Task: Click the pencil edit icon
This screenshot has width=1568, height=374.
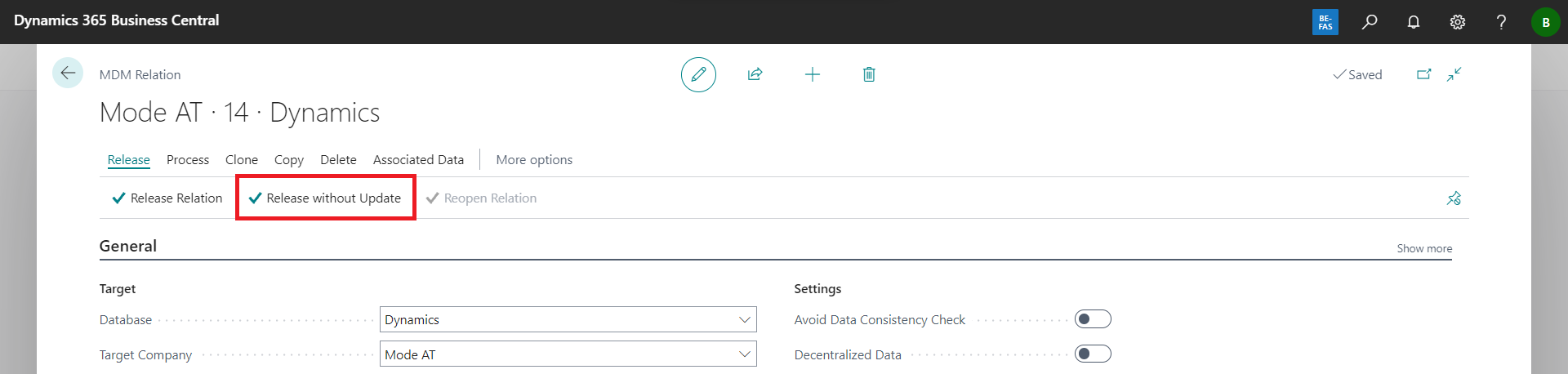Action: click(698, 74)
